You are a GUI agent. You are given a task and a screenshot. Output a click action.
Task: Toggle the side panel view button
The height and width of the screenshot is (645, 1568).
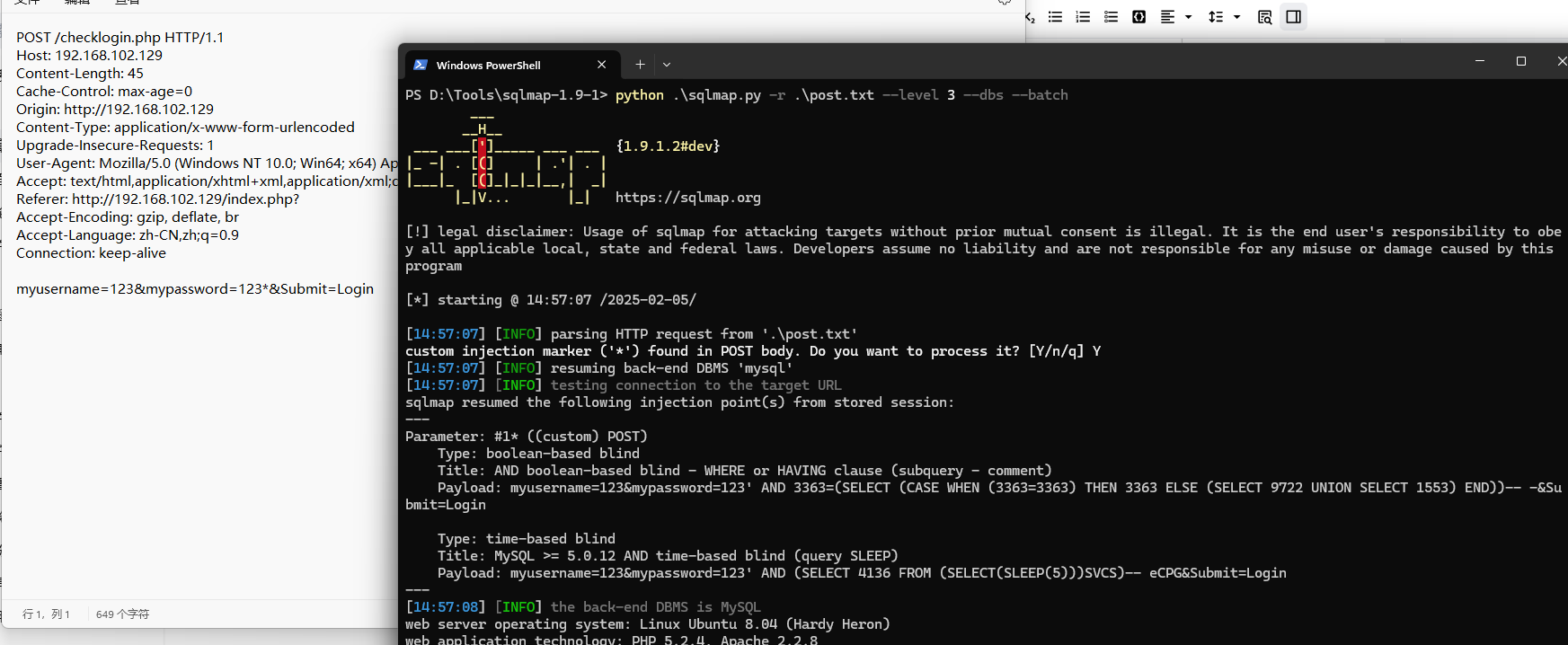tap(1293, 17)
